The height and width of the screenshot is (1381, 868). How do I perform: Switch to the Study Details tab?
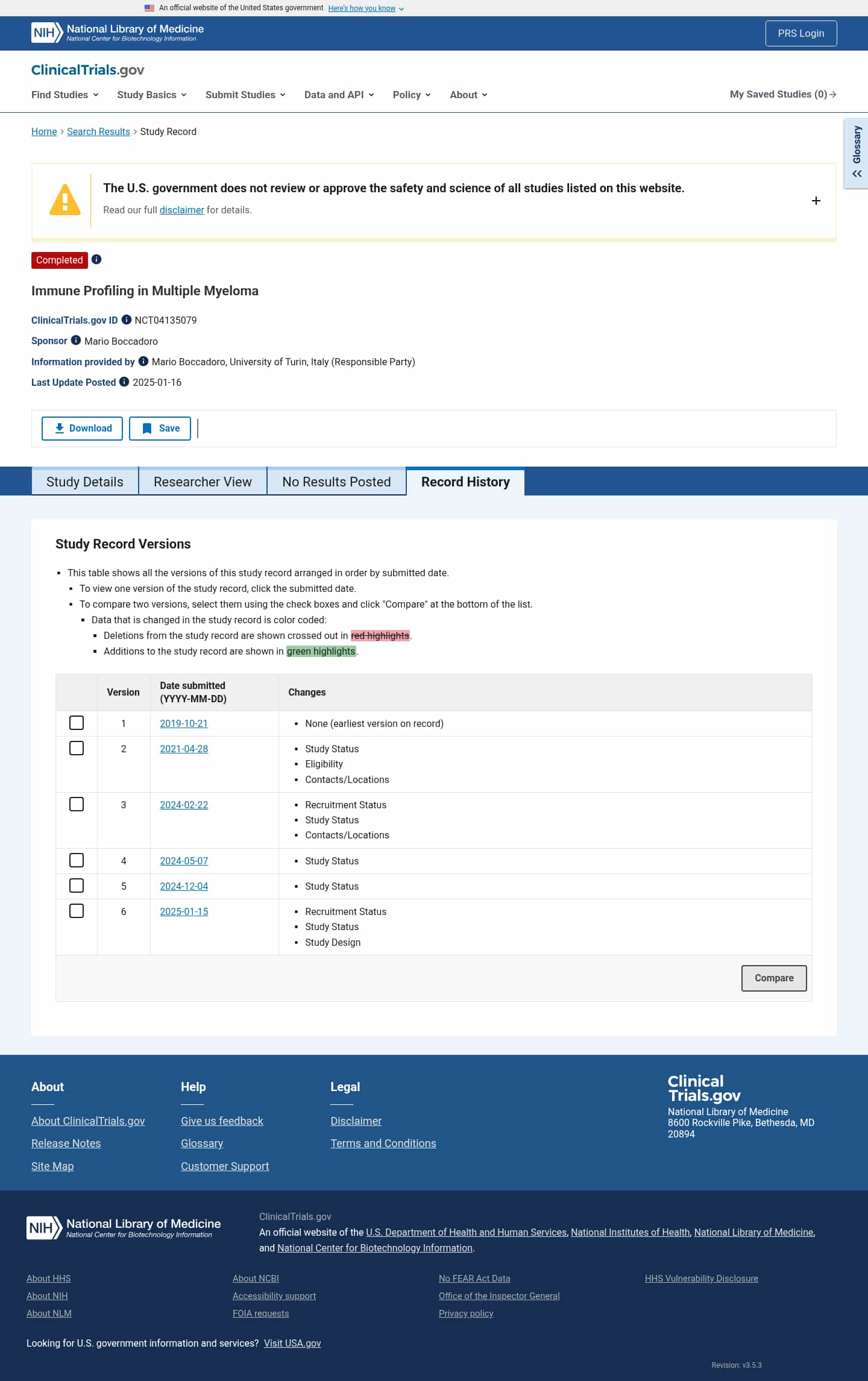[x=85, y=482]
